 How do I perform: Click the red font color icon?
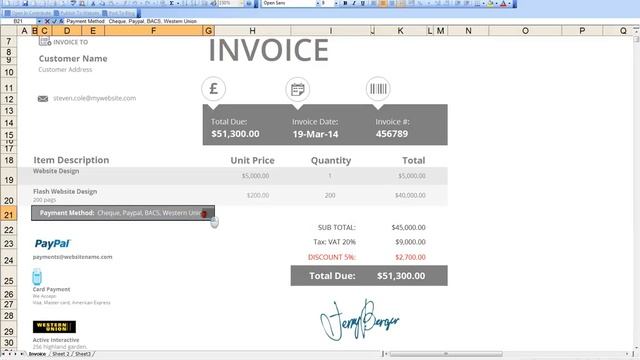coord(503,3)
